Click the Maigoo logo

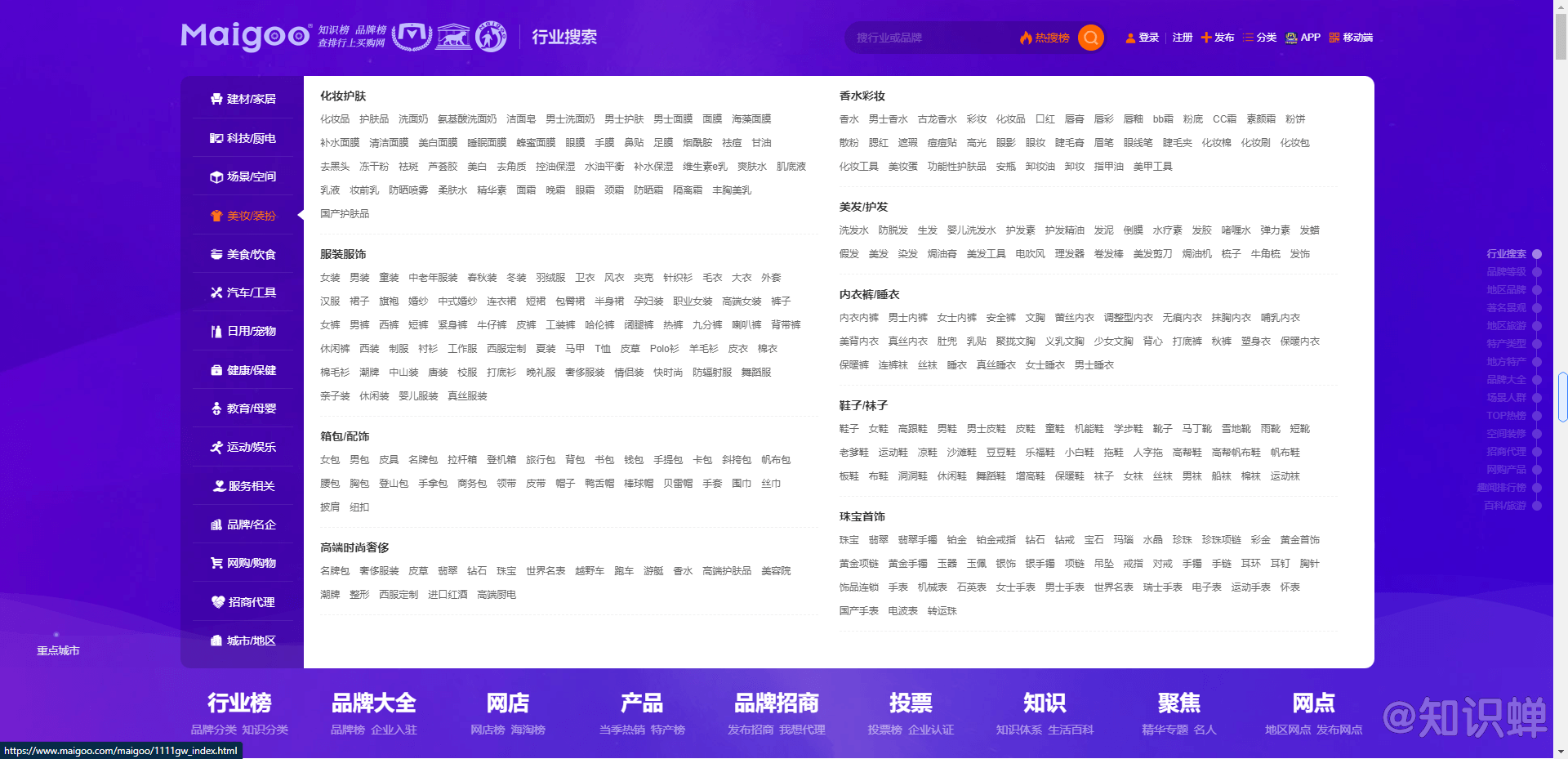[x=245, y=36]
